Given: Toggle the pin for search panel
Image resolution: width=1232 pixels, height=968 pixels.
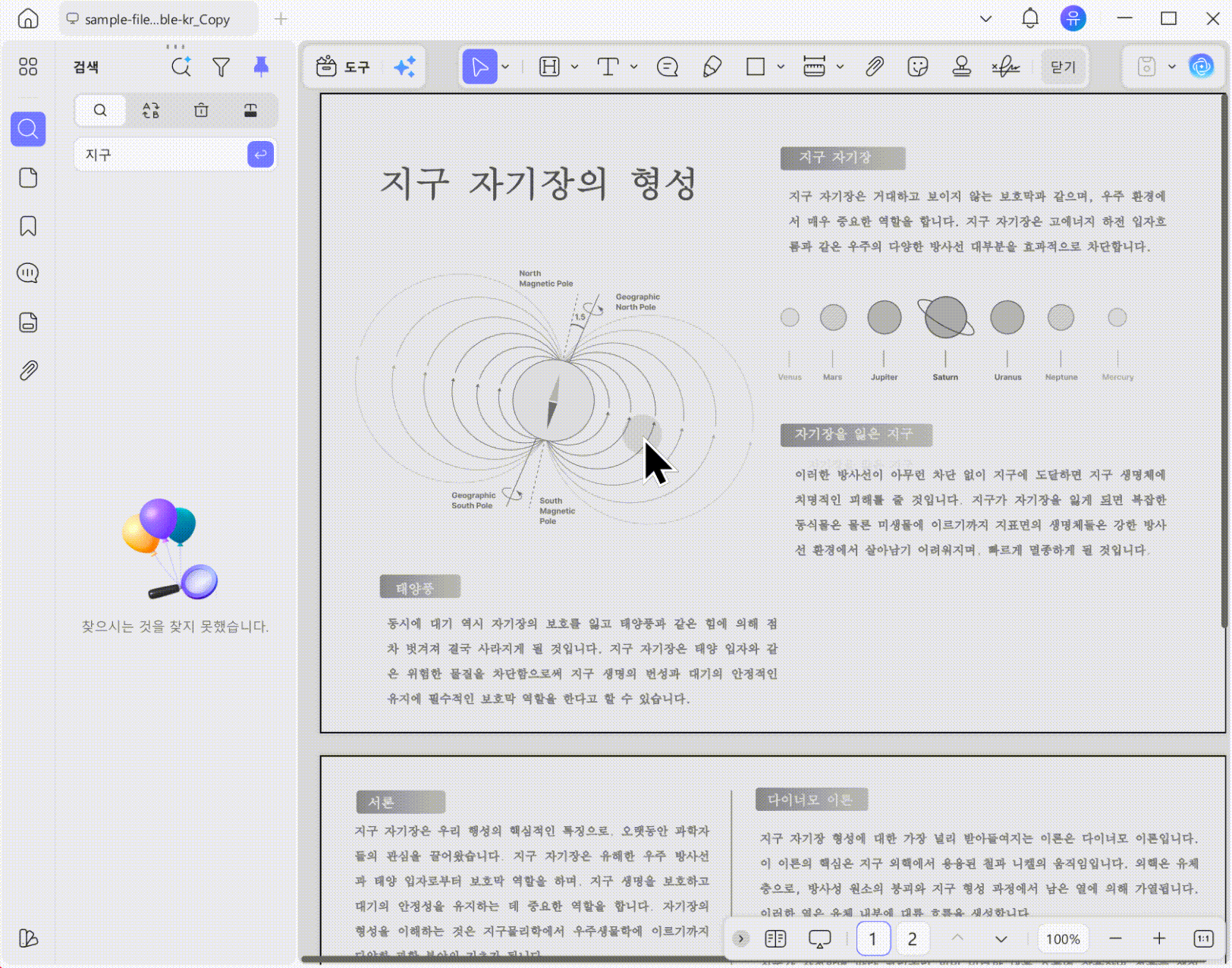Looking at the screenshot, I should (x=261, y=67).
